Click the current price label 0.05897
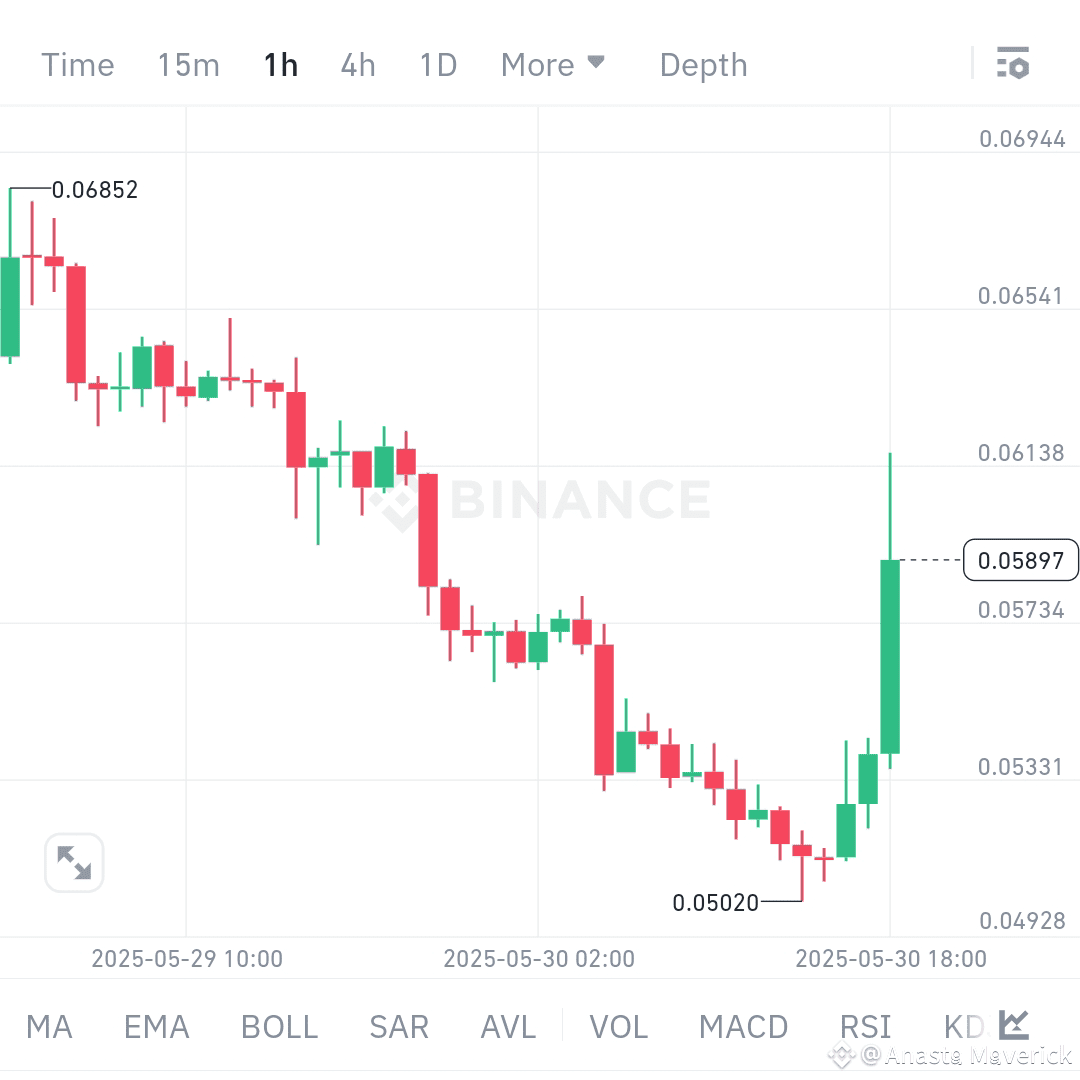Screen dimensions: 1080x1080 tap(1020, 561)
